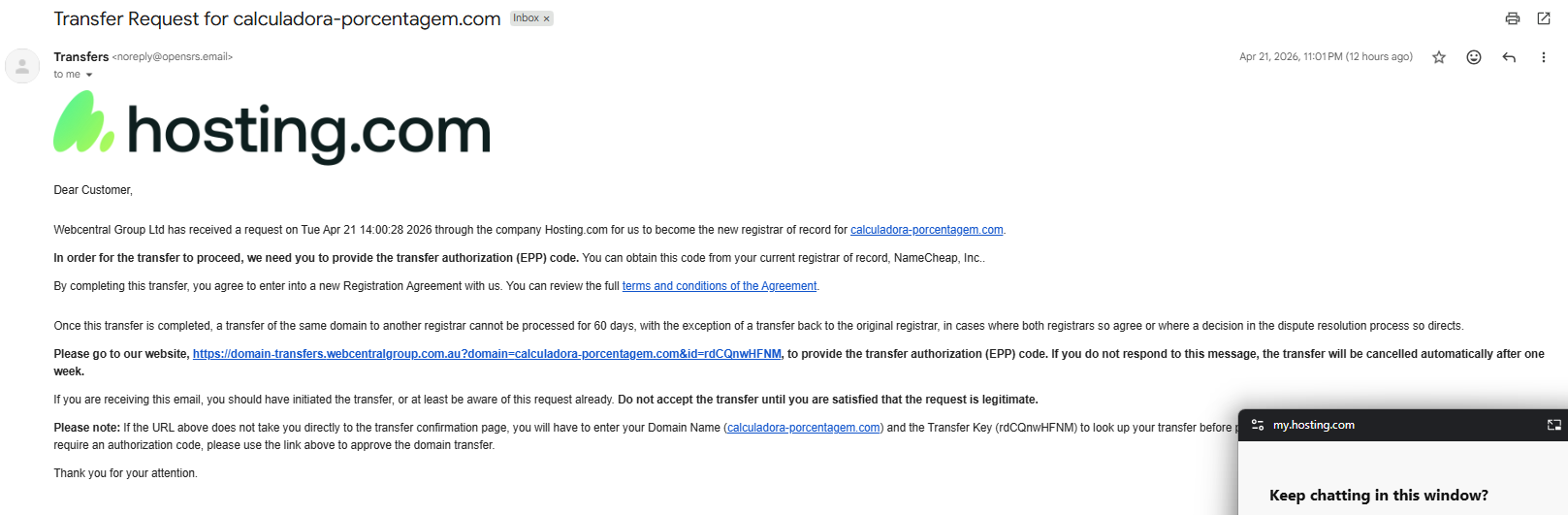Click the hosting.com logo image
The image size is (1568, 515).
pyautogui.click(x=272, y=127)
